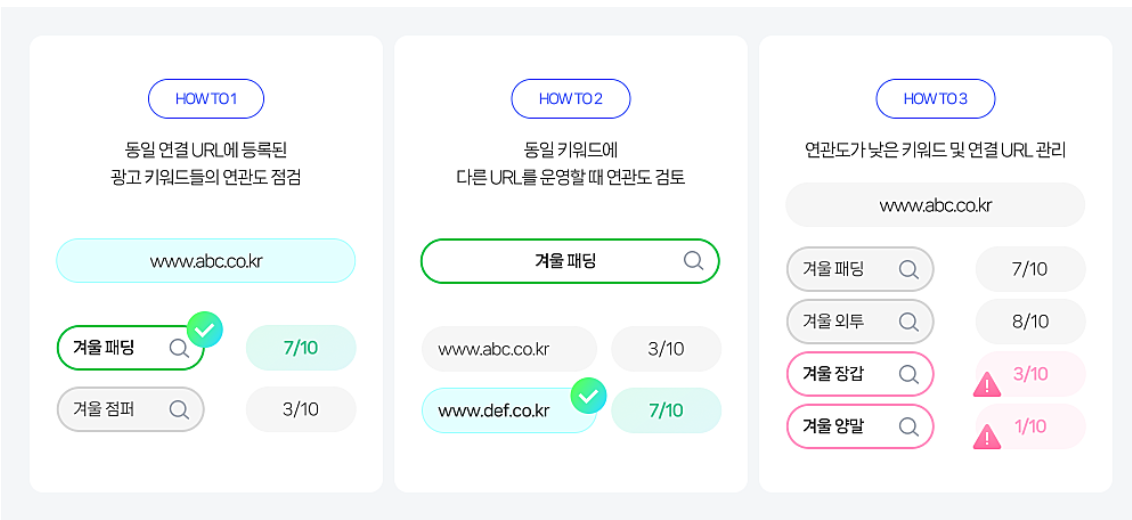The height and width of the screenshot is (520, 1132).
Task: Click green checkmark badge on www.def.co.kr
Action: point(589,396)
